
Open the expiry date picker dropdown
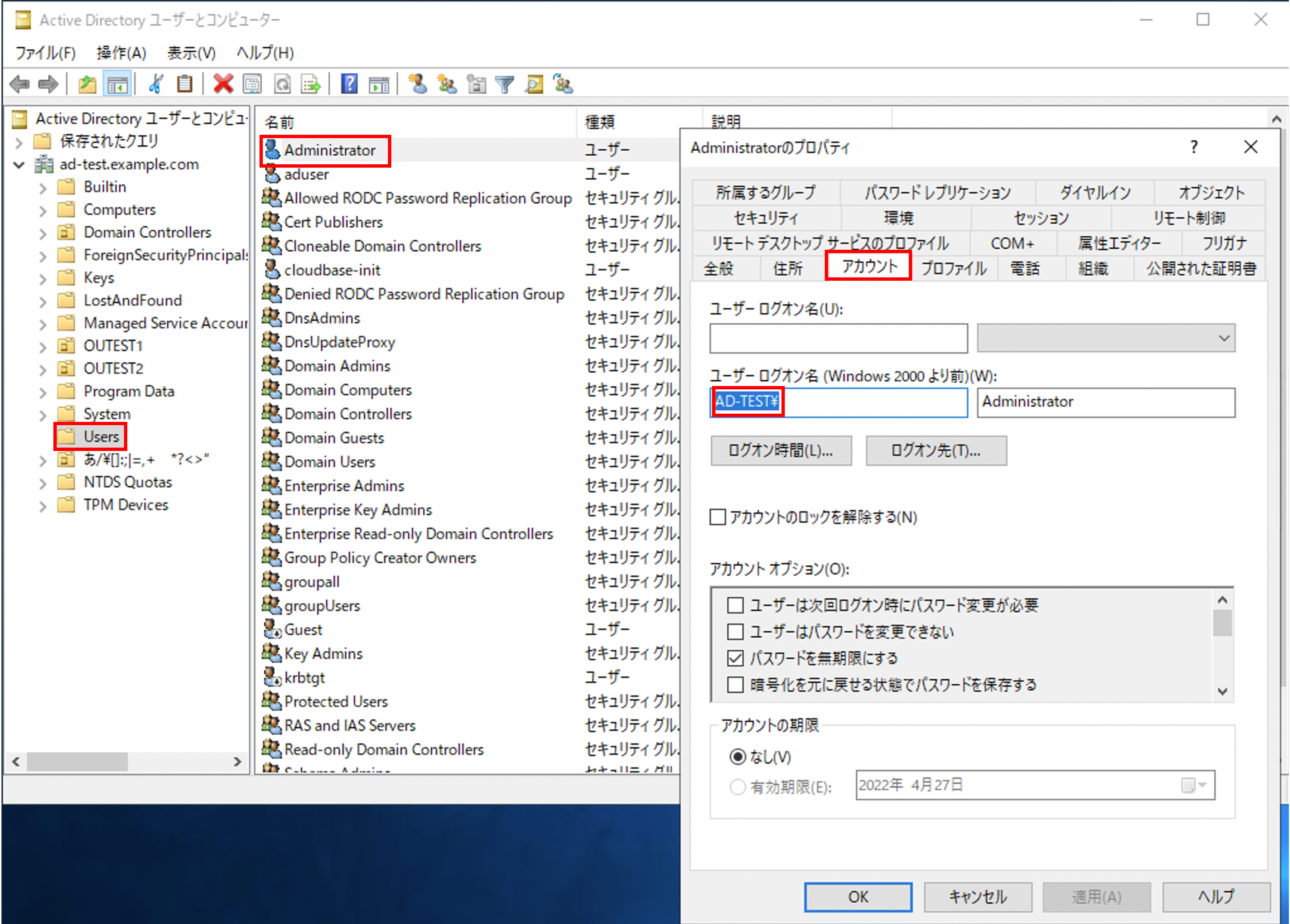(x=1194, y=785)
